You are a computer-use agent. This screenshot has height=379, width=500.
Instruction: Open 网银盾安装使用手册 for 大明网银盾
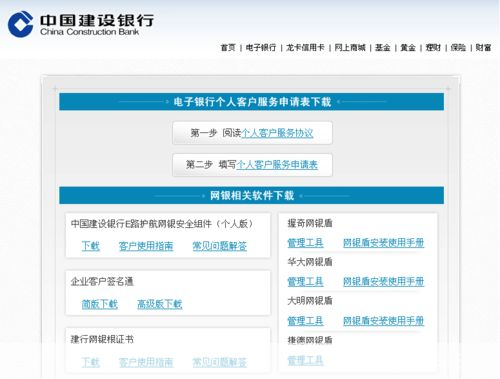(384, 321)
